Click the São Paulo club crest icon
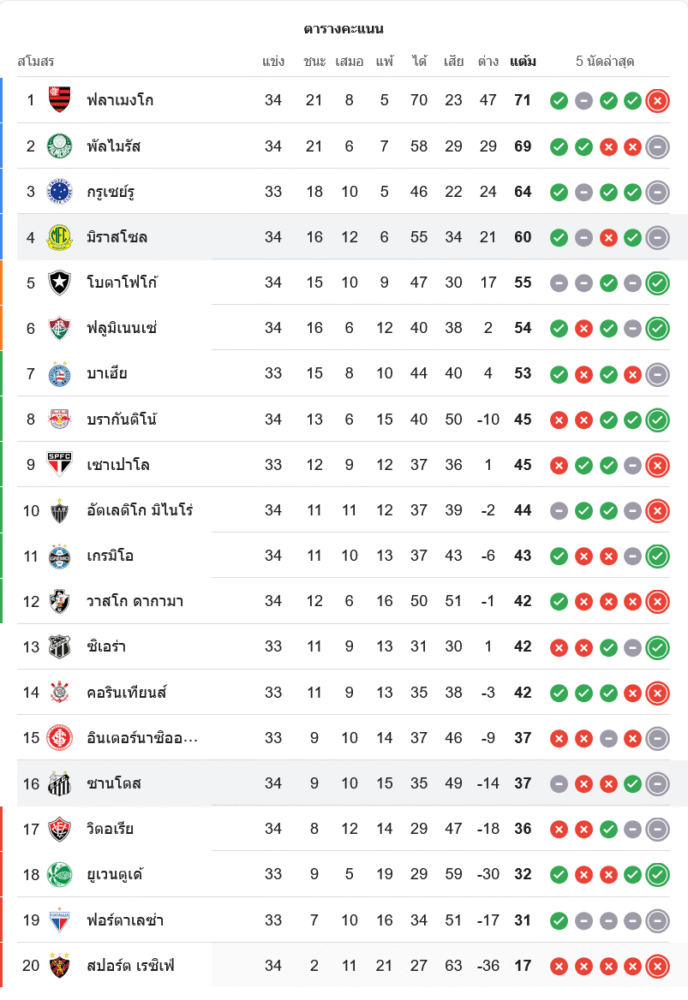 60,465
